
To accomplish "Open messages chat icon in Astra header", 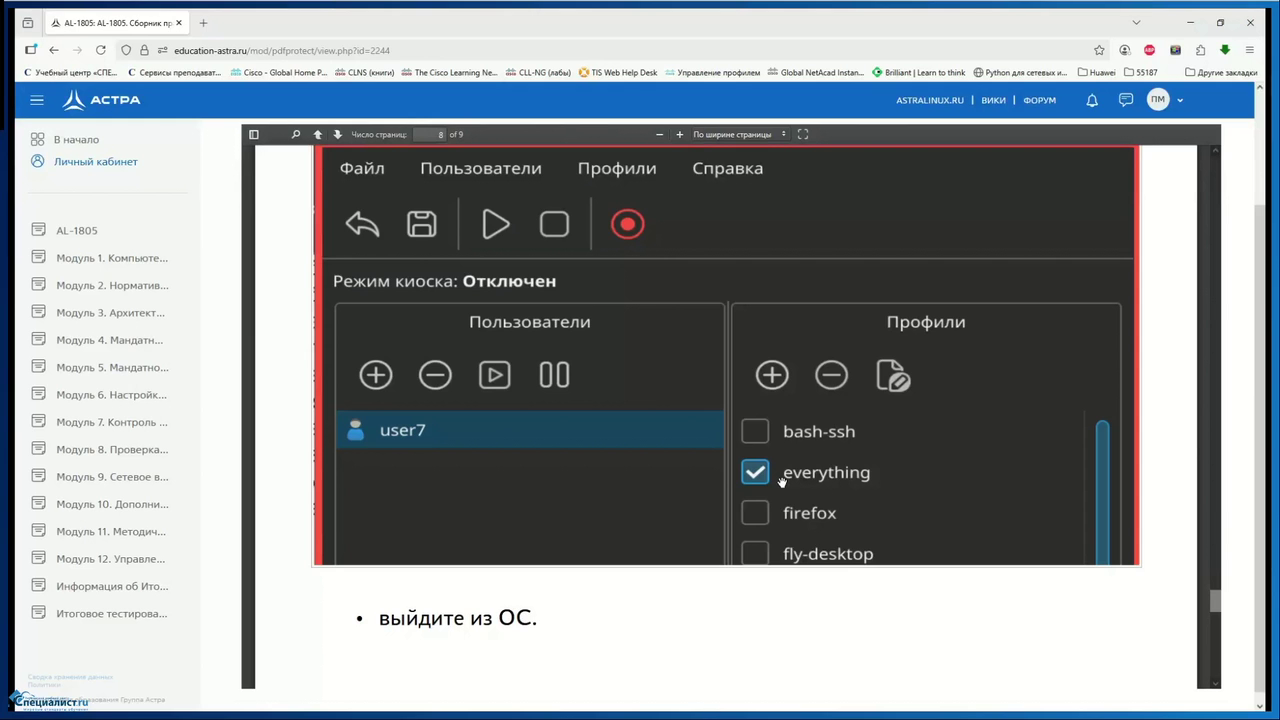I will (x=1126, y=100).
